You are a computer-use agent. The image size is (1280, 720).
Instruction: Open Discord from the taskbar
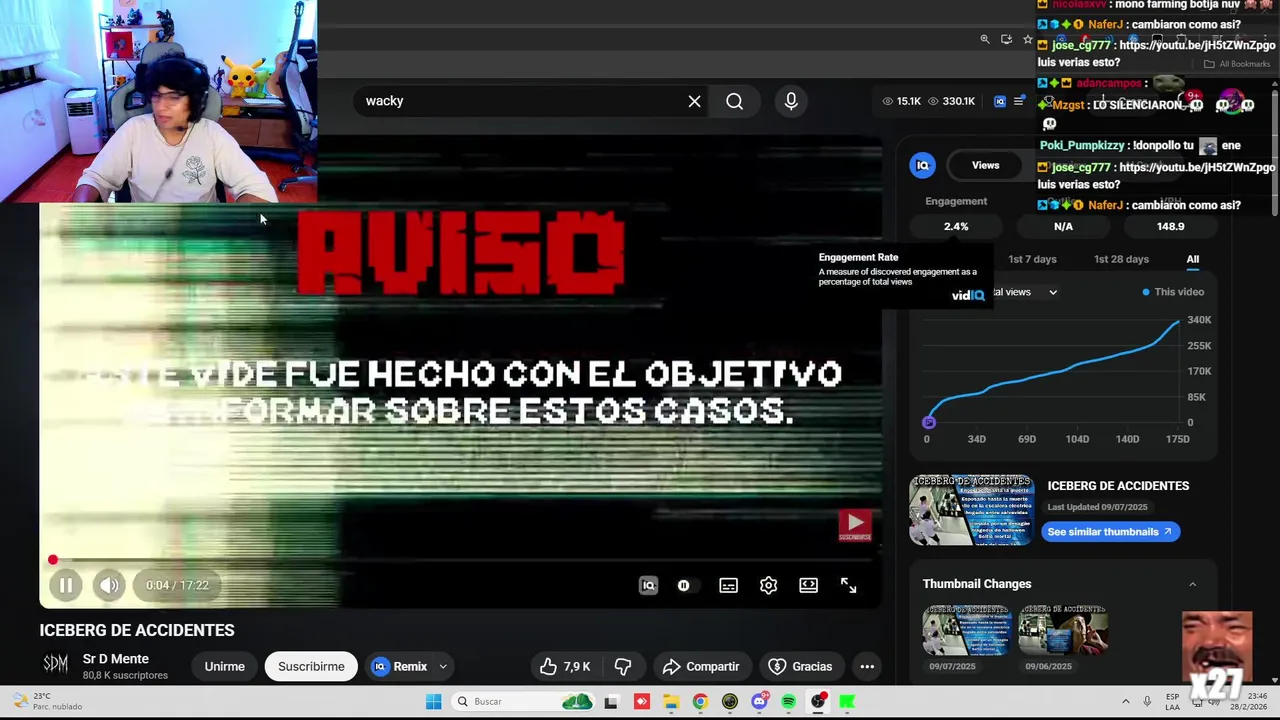759,702
